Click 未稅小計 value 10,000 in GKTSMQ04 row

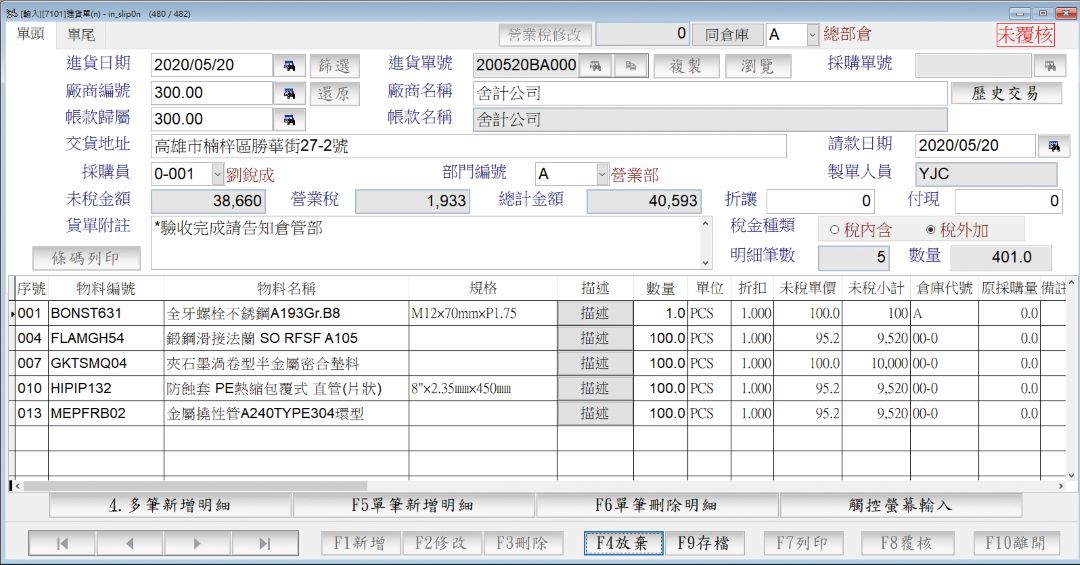point(876,363)
